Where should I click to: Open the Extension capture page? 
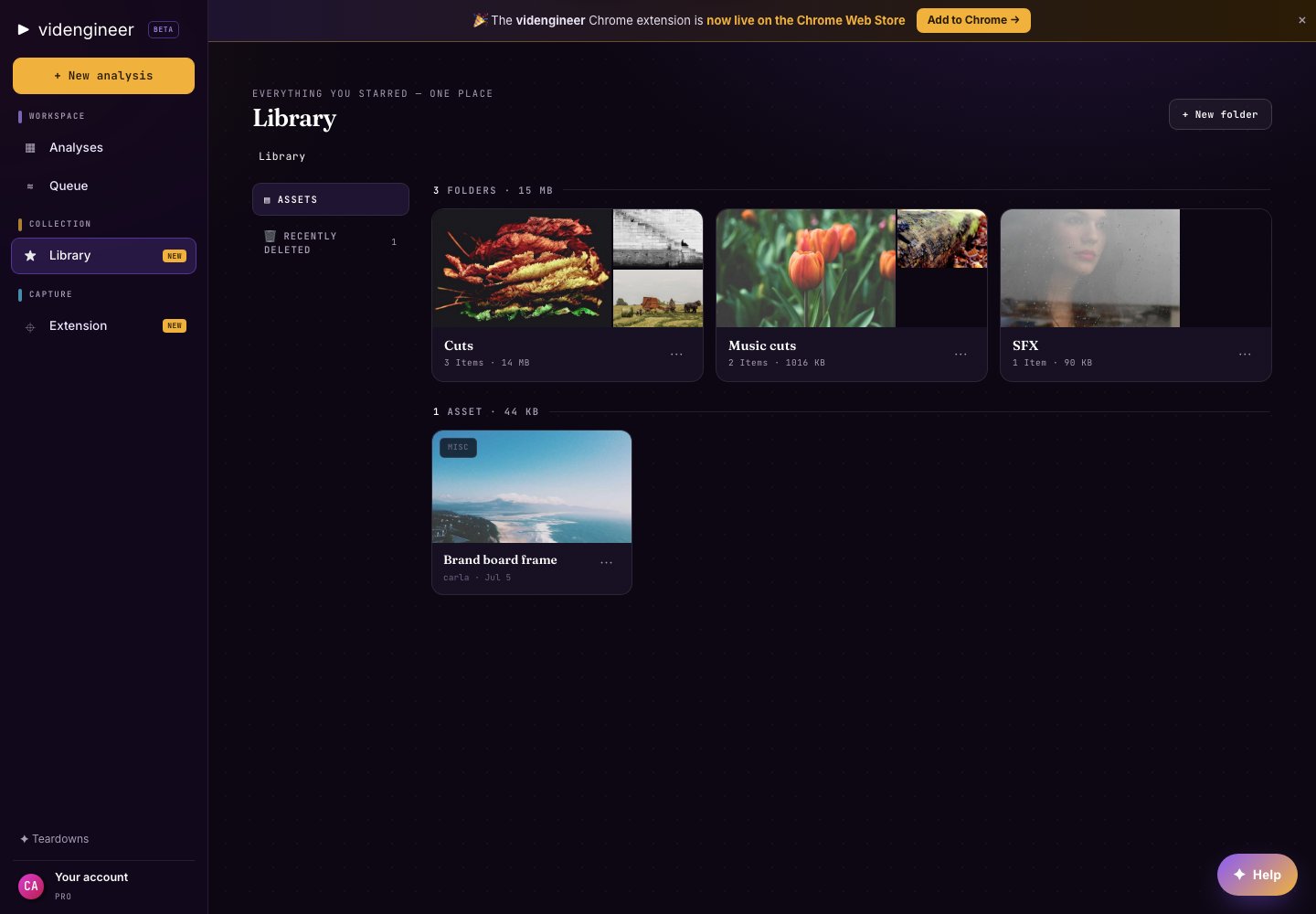pos(103,326)
